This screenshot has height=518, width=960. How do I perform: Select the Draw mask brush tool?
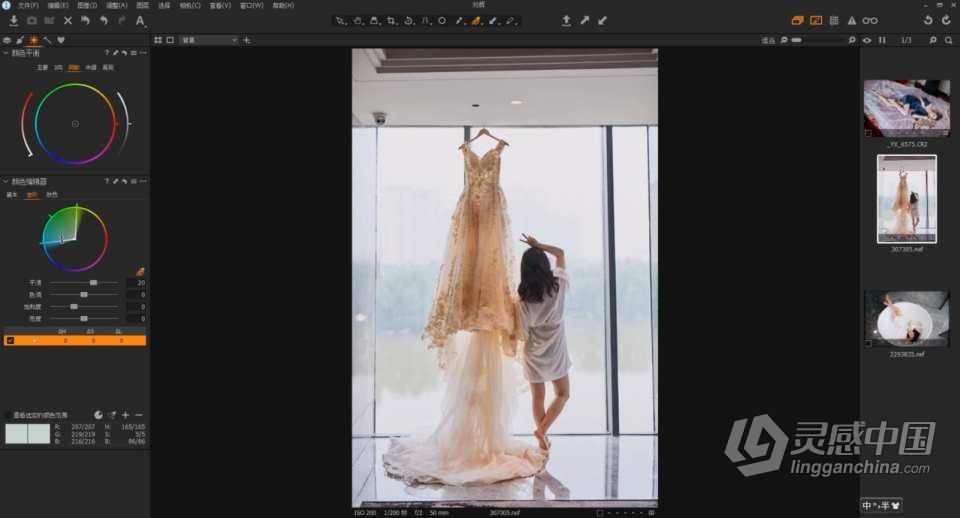pyautogui.click(x=459, y=21)
